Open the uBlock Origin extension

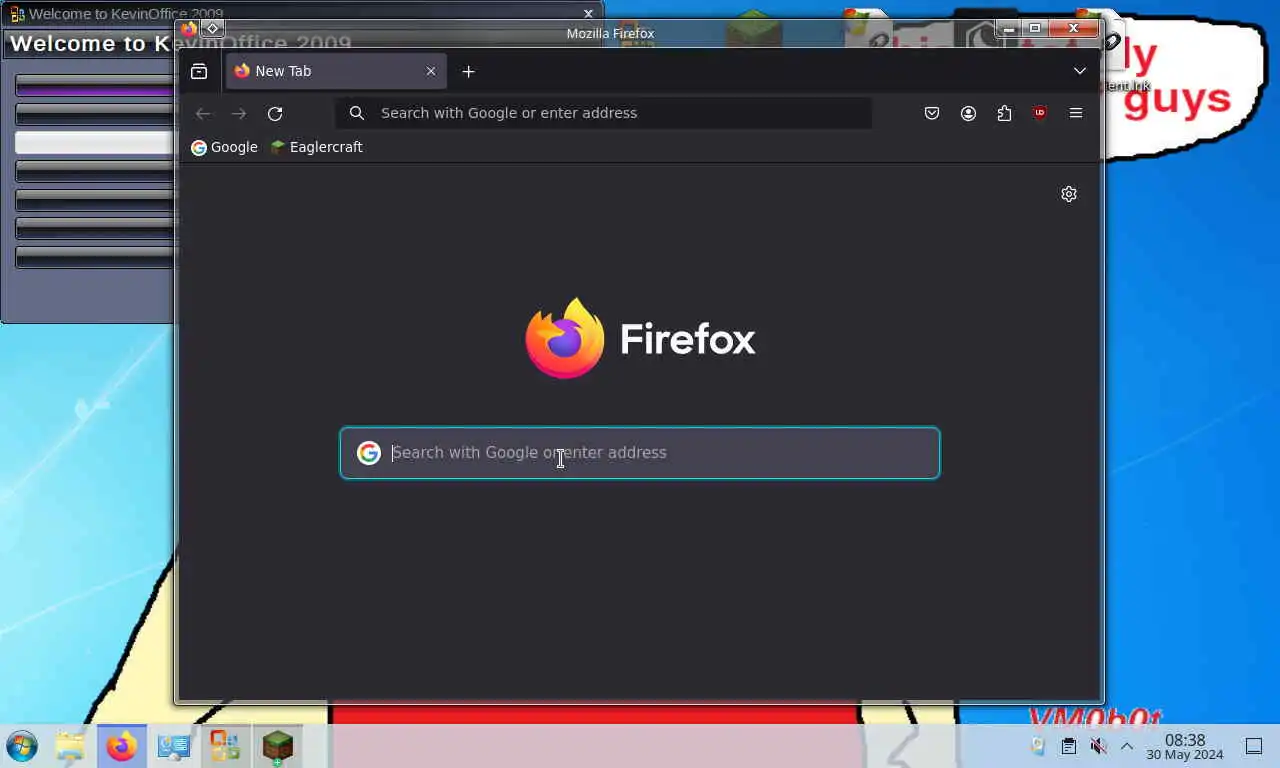click(1040, 113)
